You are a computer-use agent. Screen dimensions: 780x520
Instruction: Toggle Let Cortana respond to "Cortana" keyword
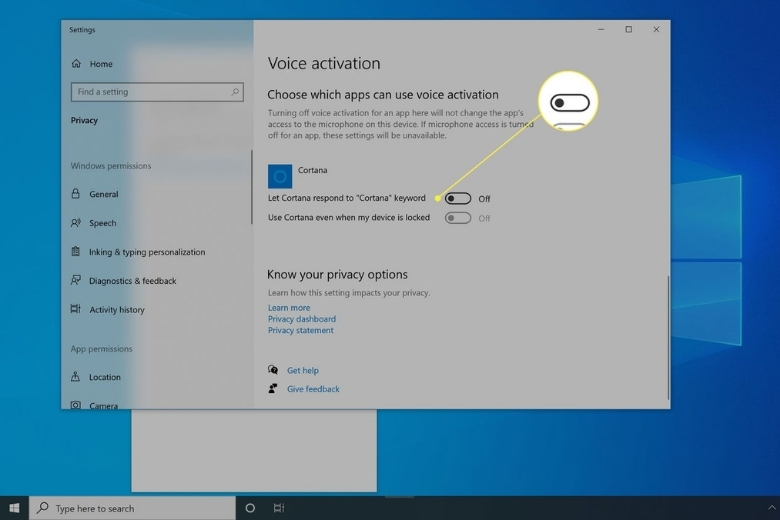click(458, 199)
